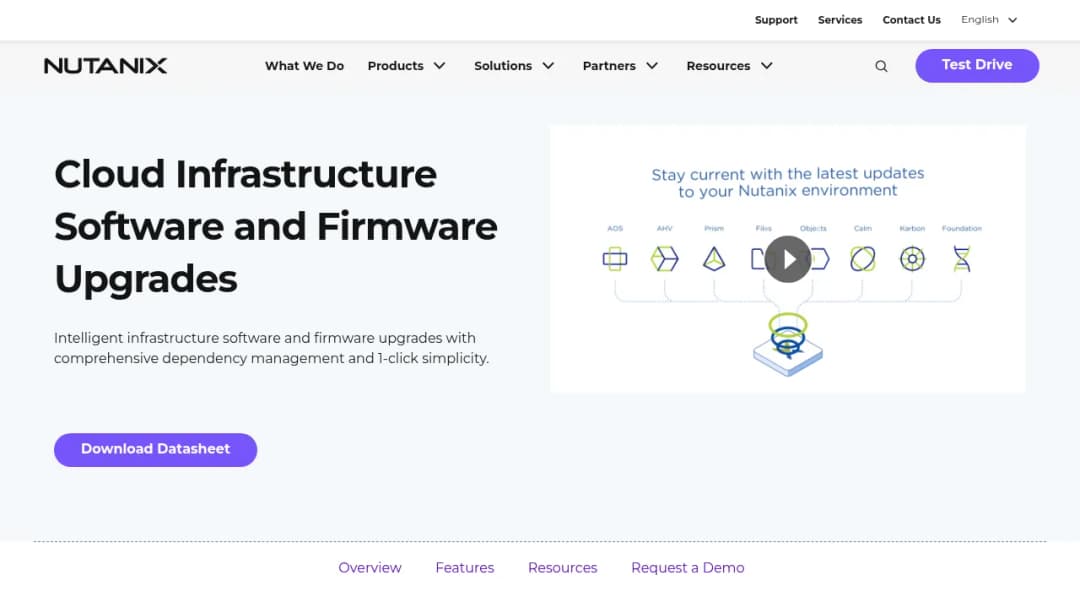Screen dimensions: 1080x608
Task: Open the Support link
Action: (776, 20)
